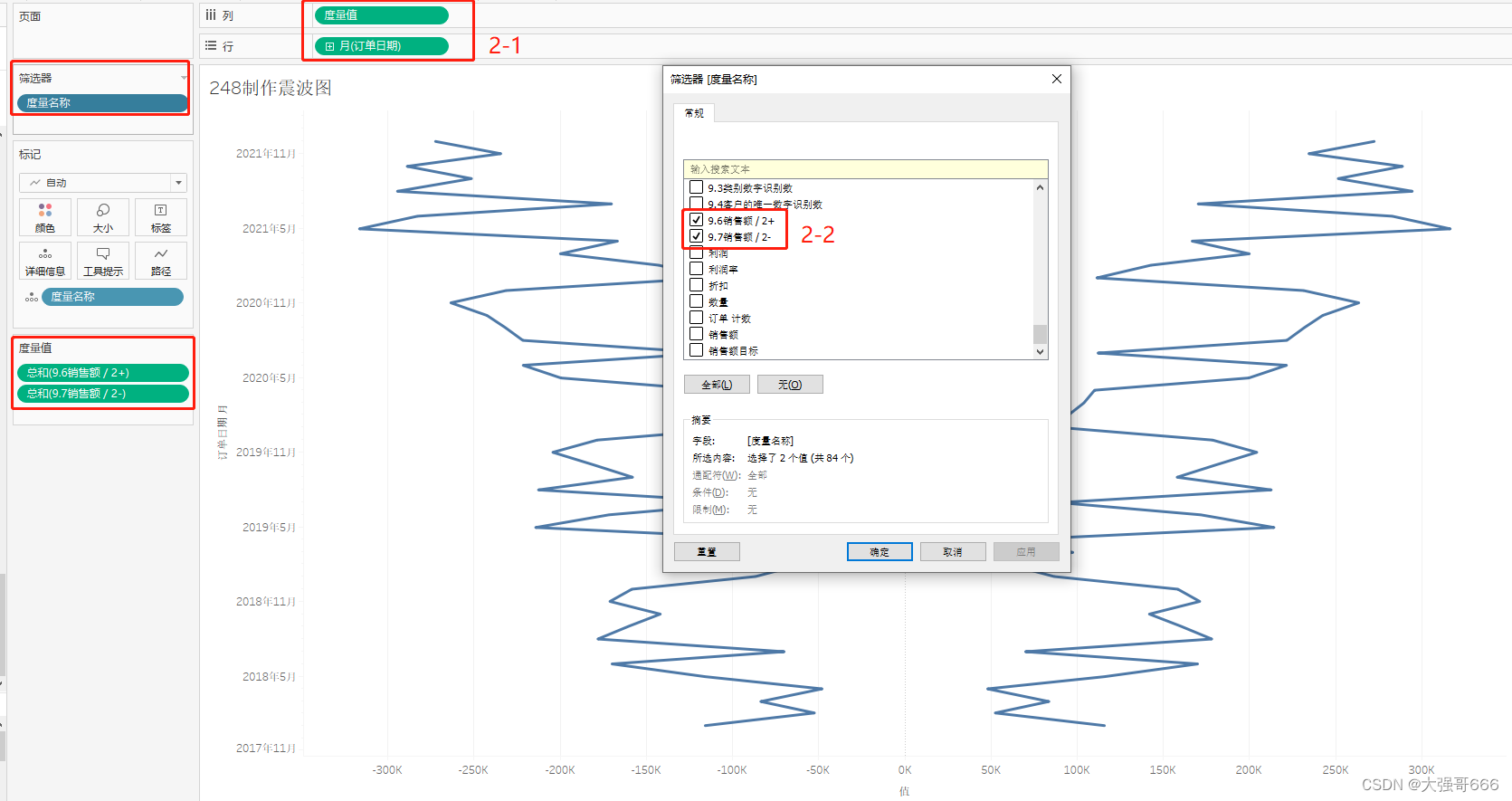Check the 销售额目标 checkbox
Image resolution: width=1512 pixels, height=801 pixels.
pos(697,350)
